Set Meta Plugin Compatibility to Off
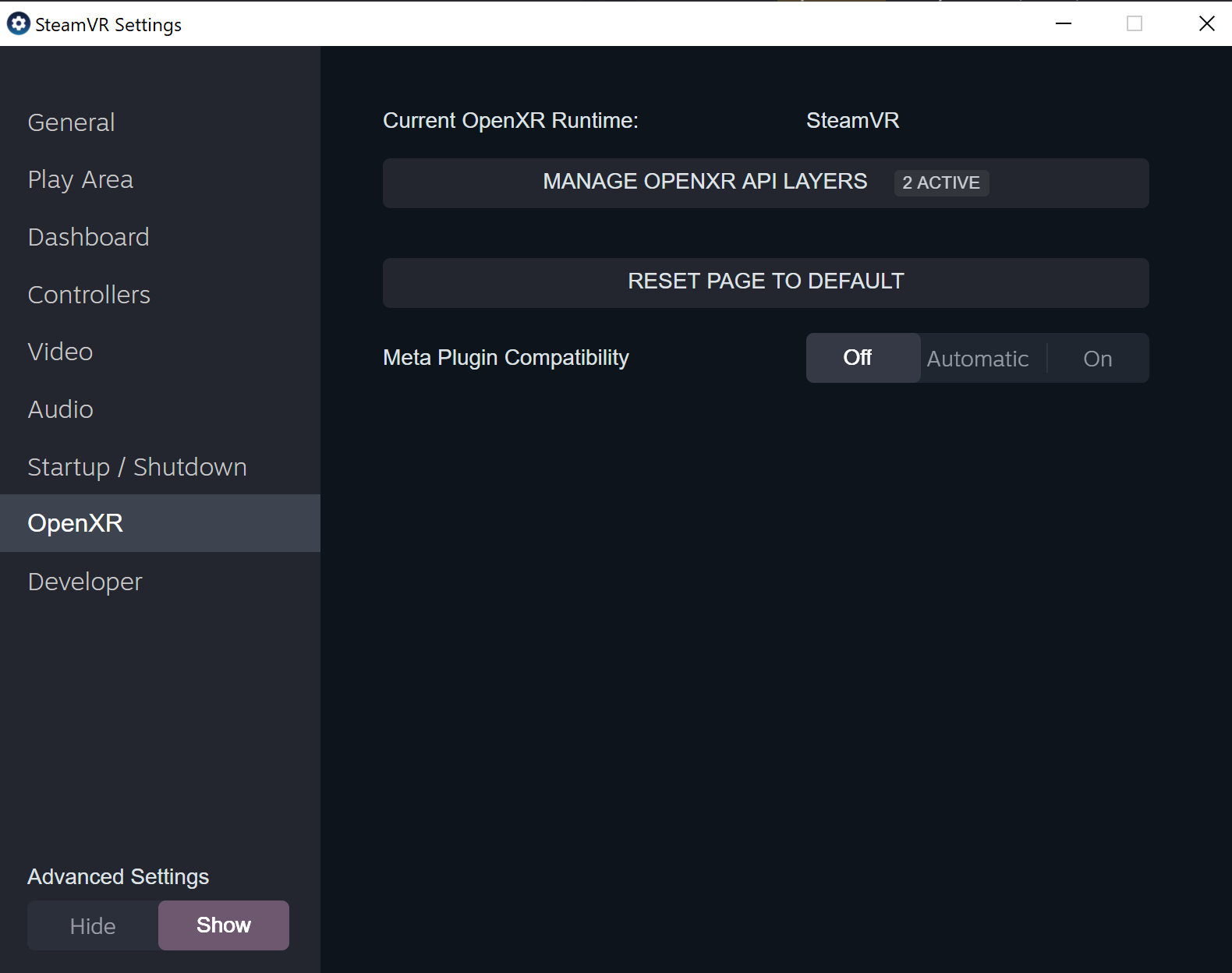 (x=858, y=358)
